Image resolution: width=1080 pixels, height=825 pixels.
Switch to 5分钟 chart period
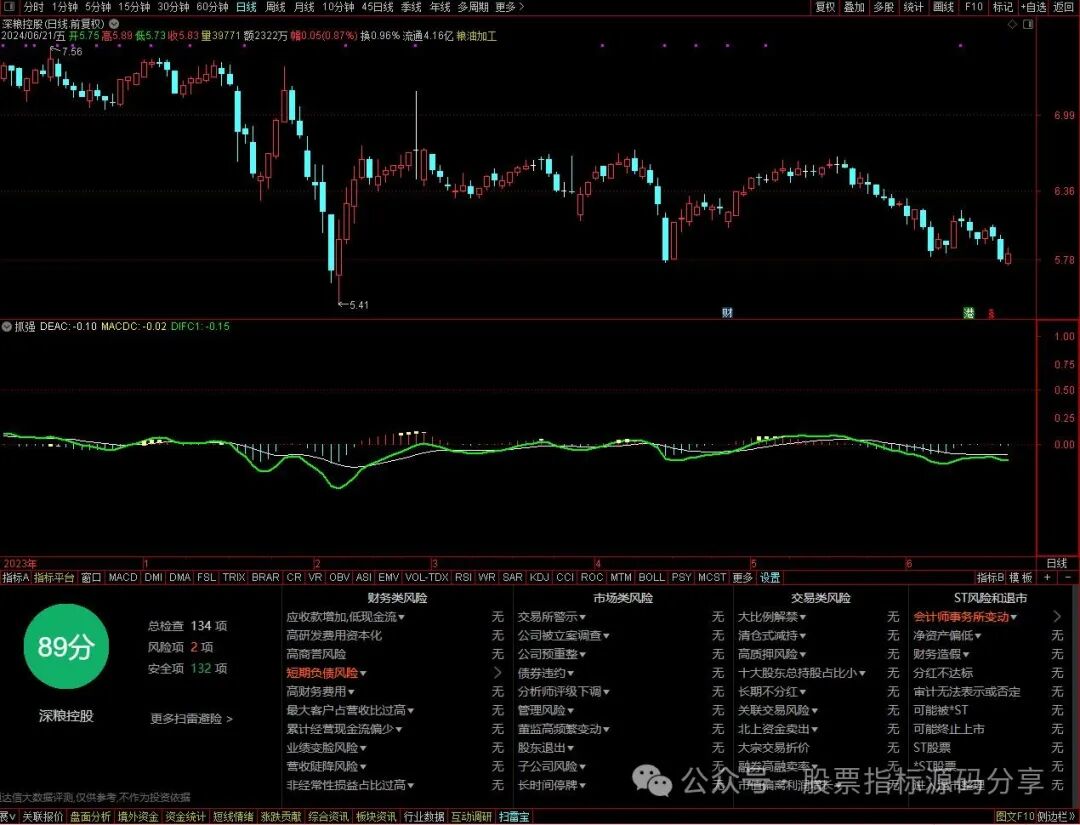[98, 7]
